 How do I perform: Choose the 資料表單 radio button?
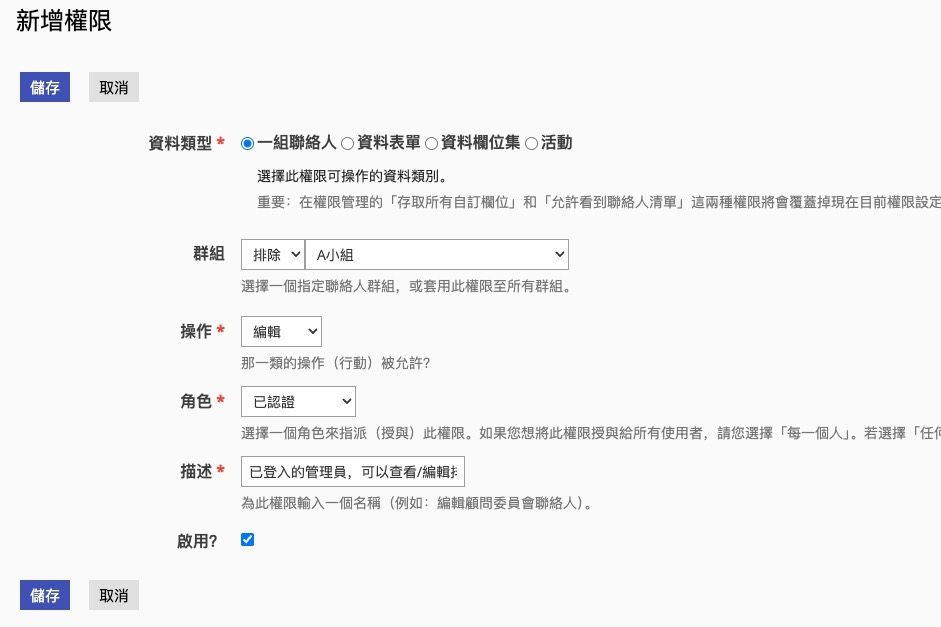(347, 143)
